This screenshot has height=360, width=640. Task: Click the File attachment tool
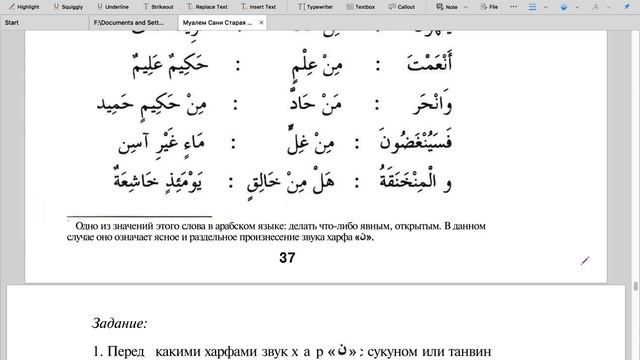point(489,7)
